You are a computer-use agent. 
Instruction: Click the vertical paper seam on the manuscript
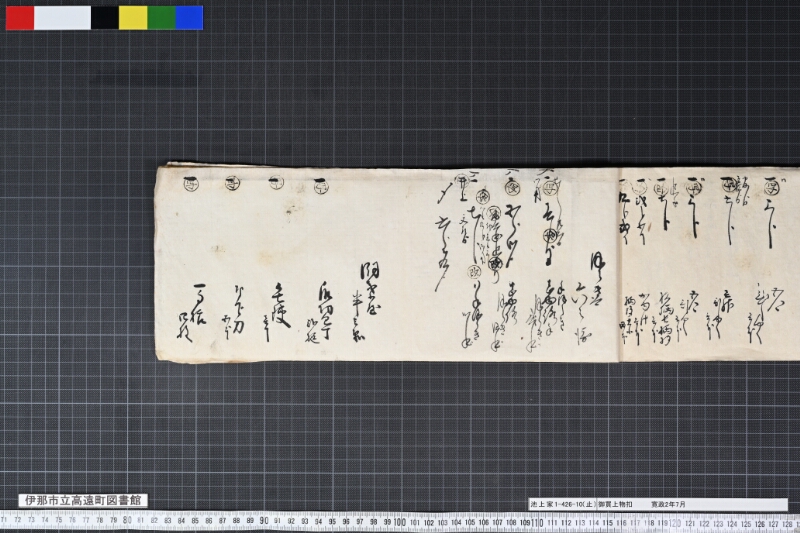tap(619, 265)
